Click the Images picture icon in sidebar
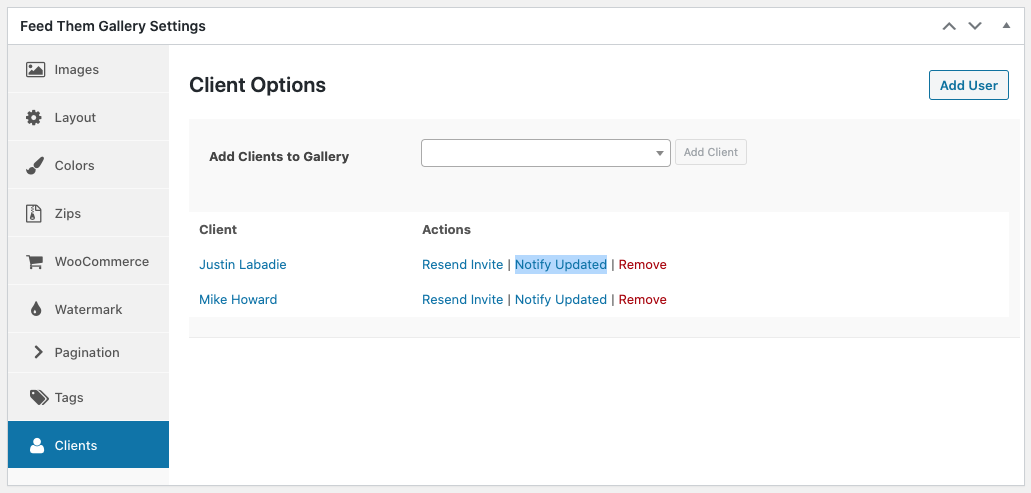 (x=36, y=69)
